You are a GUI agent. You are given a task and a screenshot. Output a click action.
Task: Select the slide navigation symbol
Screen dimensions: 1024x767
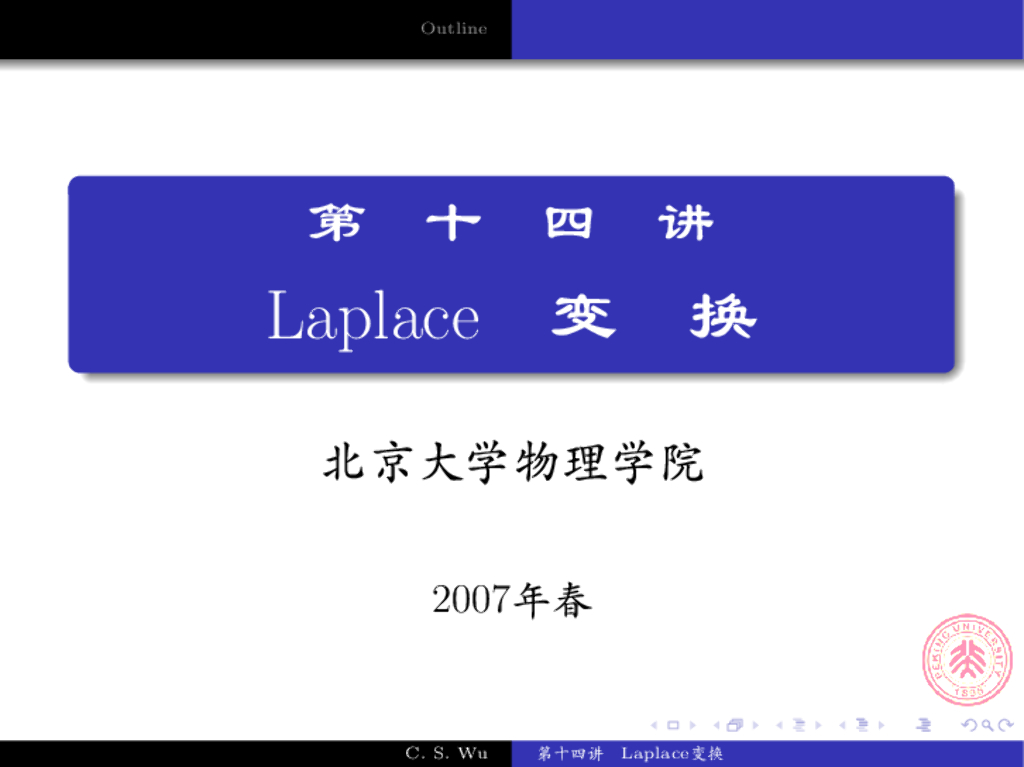(673, 725)
